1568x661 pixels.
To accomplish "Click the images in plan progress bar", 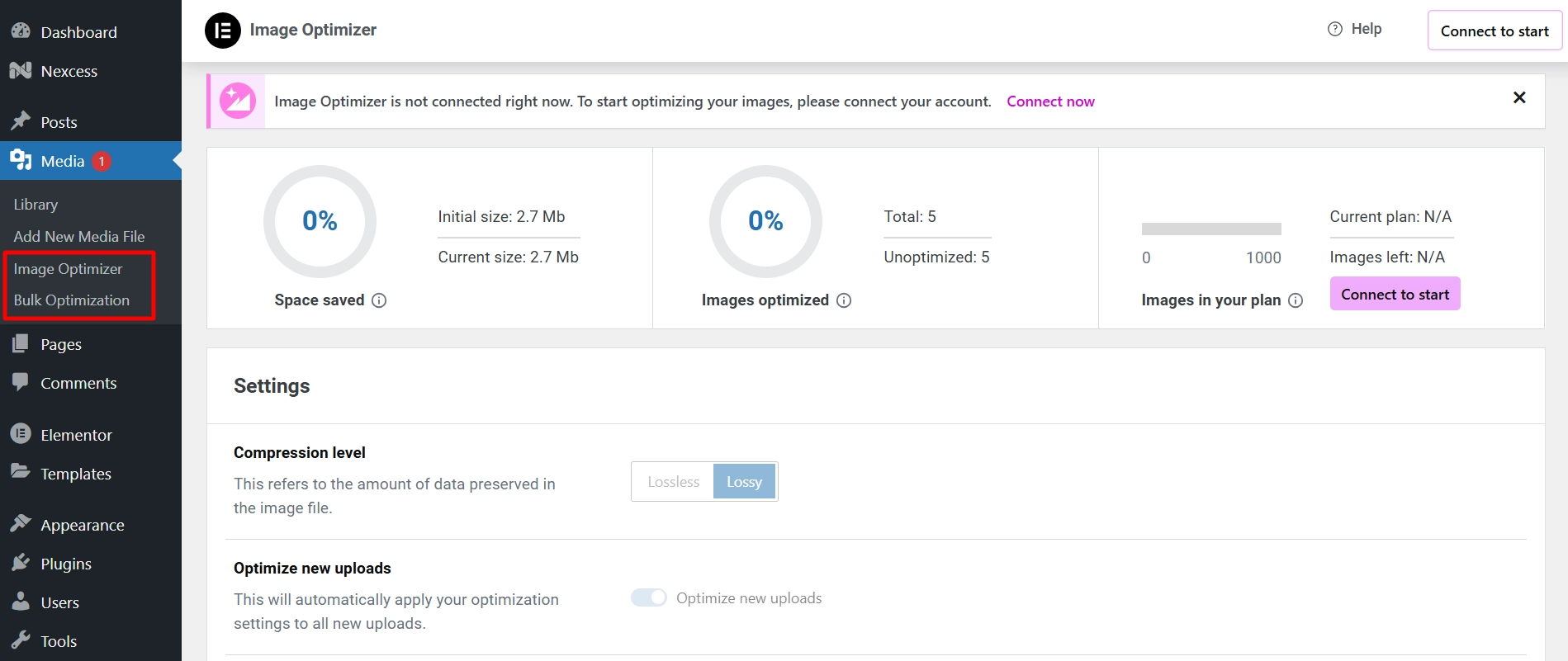I will [x=1211, y=229].
